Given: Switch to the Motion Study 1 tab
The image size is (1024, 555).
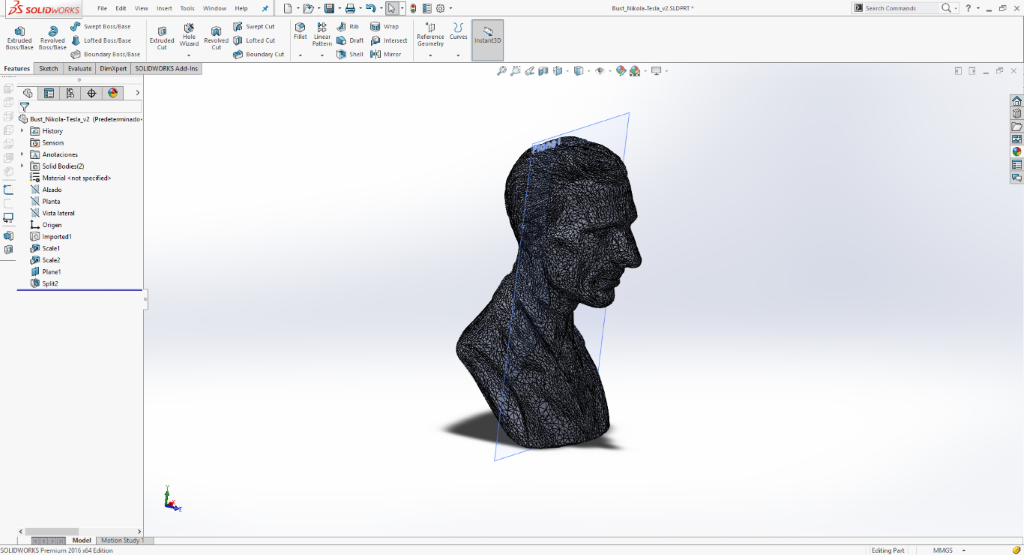Looking at the screenshot, I should click(123, 540).
